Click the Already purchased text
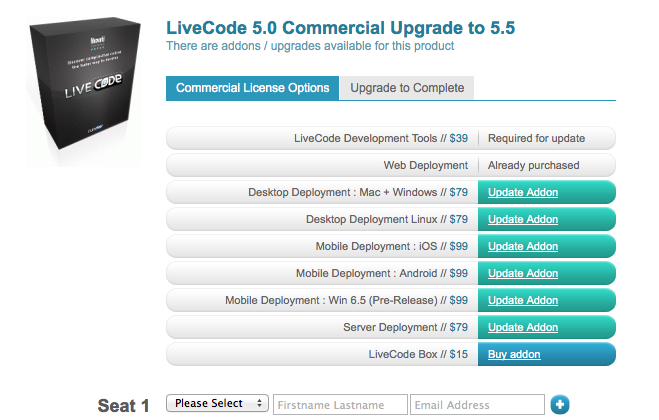This screenshot has width=659, height=420. point(533,165)
